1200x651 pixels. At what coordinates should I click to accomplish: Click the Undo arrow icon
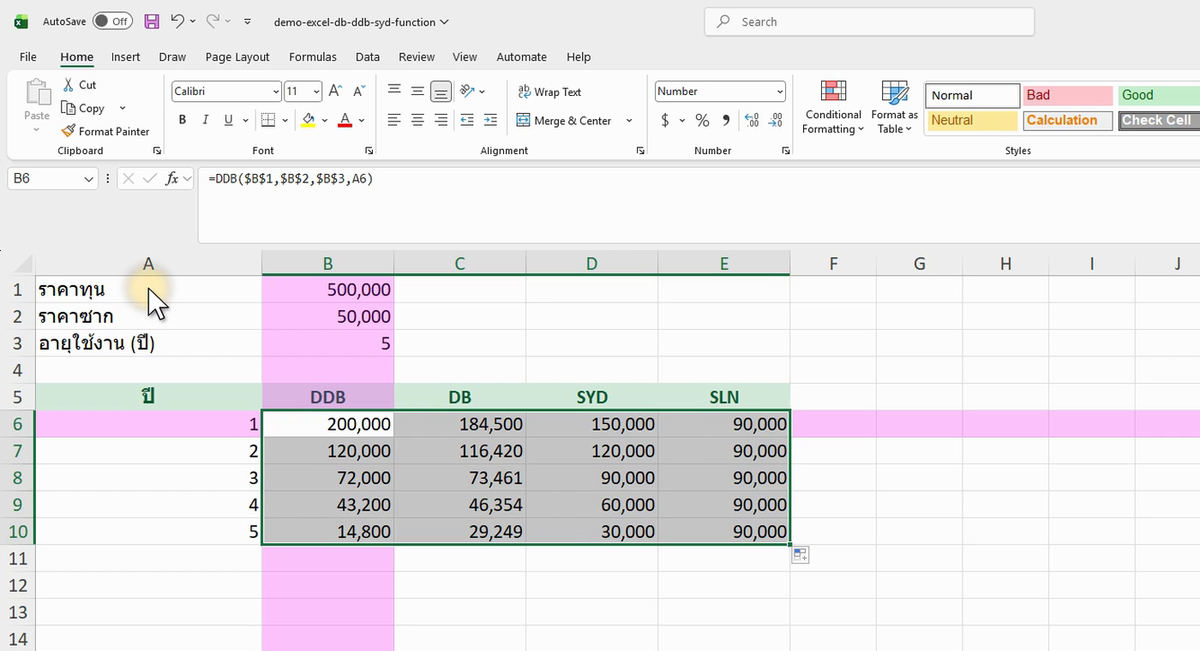[x=177, y=21]
